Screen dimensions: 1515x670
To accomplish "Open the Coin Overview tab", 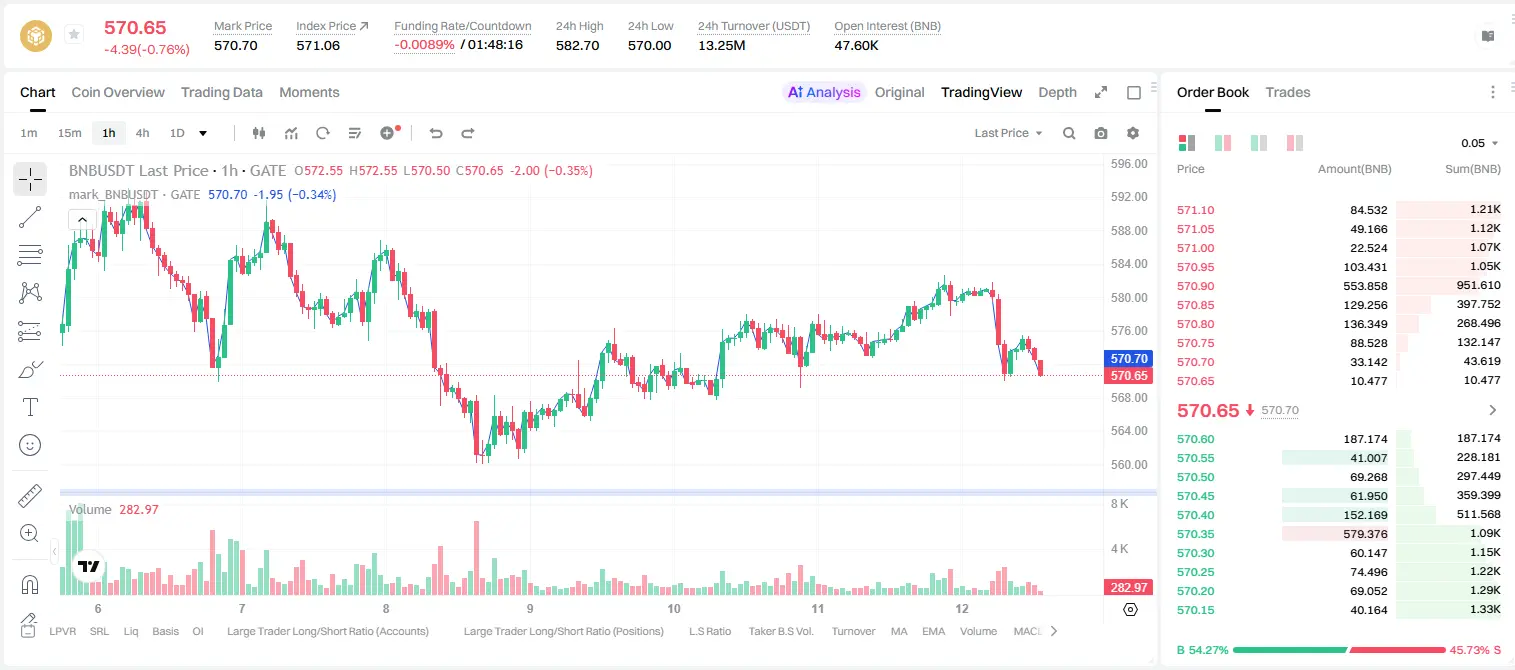I will [x=118, y=92].
